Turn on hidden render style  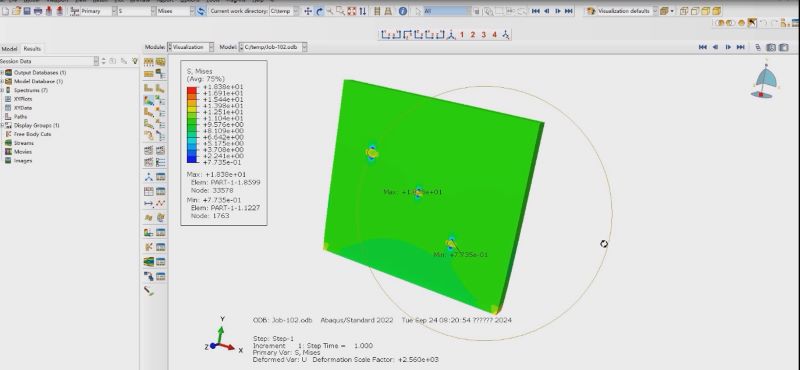click(694, 11)
